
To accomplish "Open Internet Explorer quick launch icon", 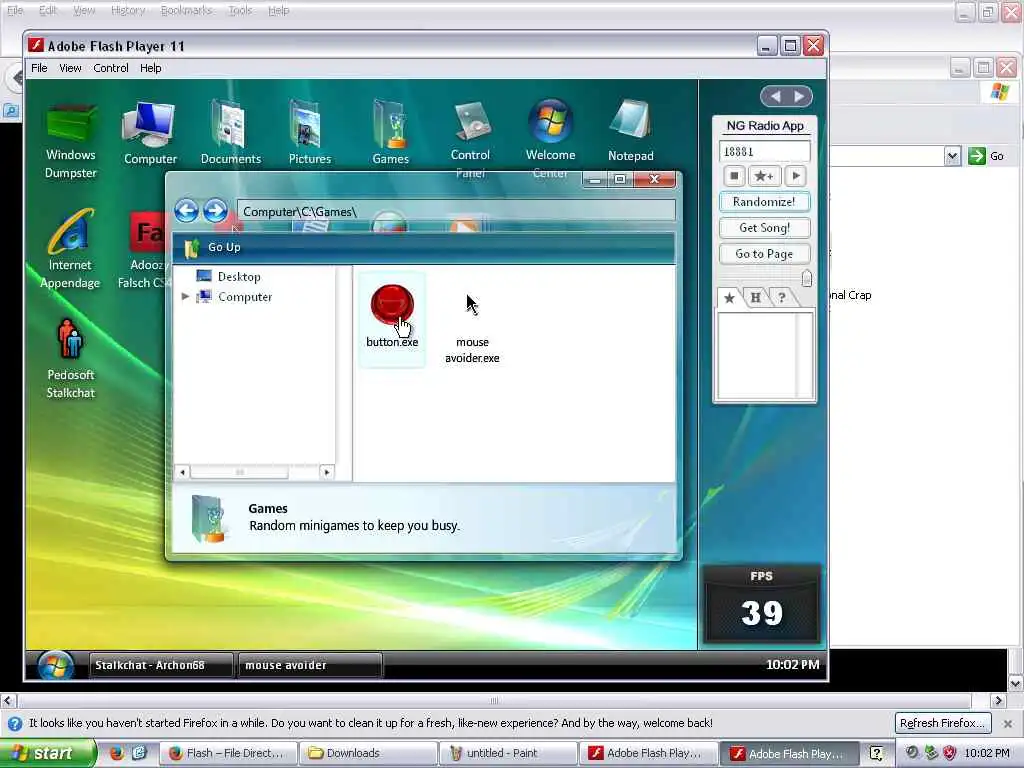I will tap(139, 753).
